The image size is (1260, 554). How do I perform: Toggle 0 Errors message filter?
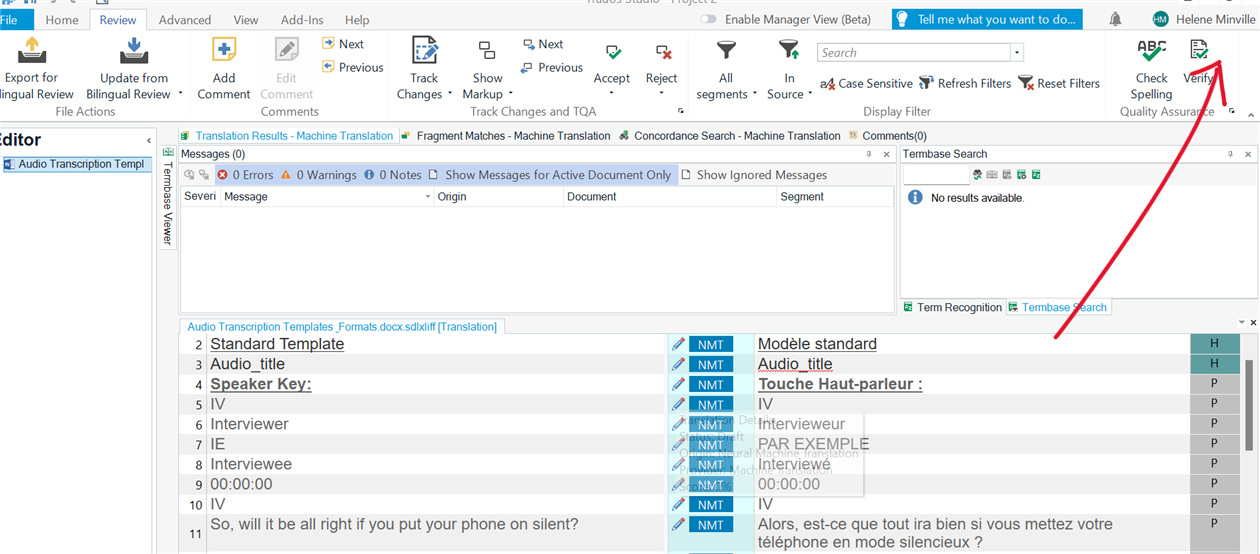click(x=245, y=175)
